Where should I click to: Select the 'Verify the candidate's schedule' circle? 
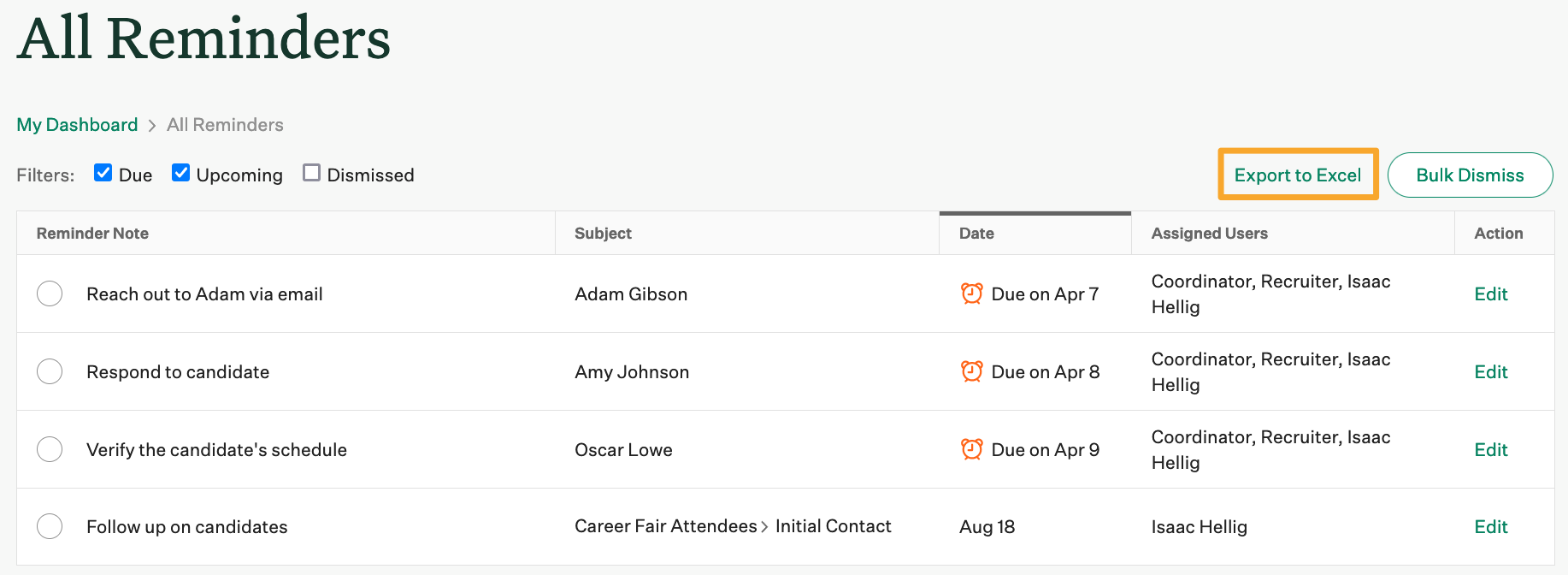50,449
